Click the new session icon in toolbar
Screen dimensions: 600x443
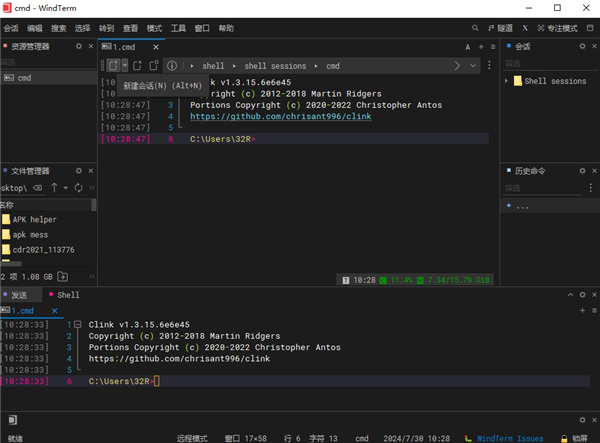click(113, 66)
